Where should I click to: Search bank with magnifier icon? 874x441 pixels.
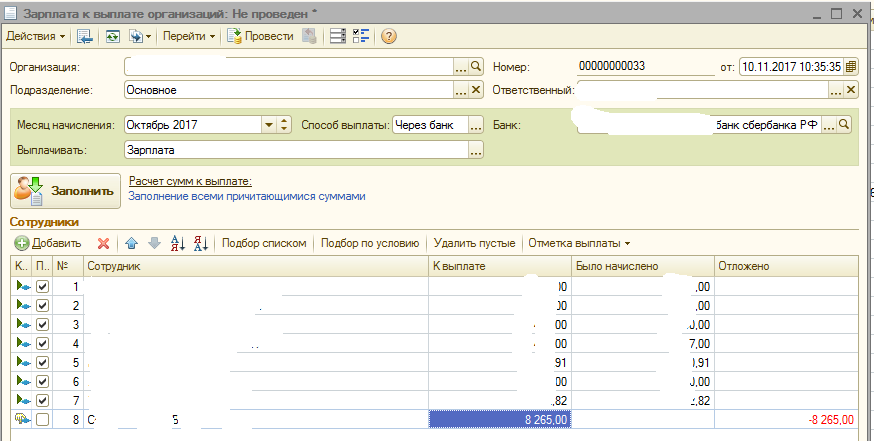click(843, 124)
